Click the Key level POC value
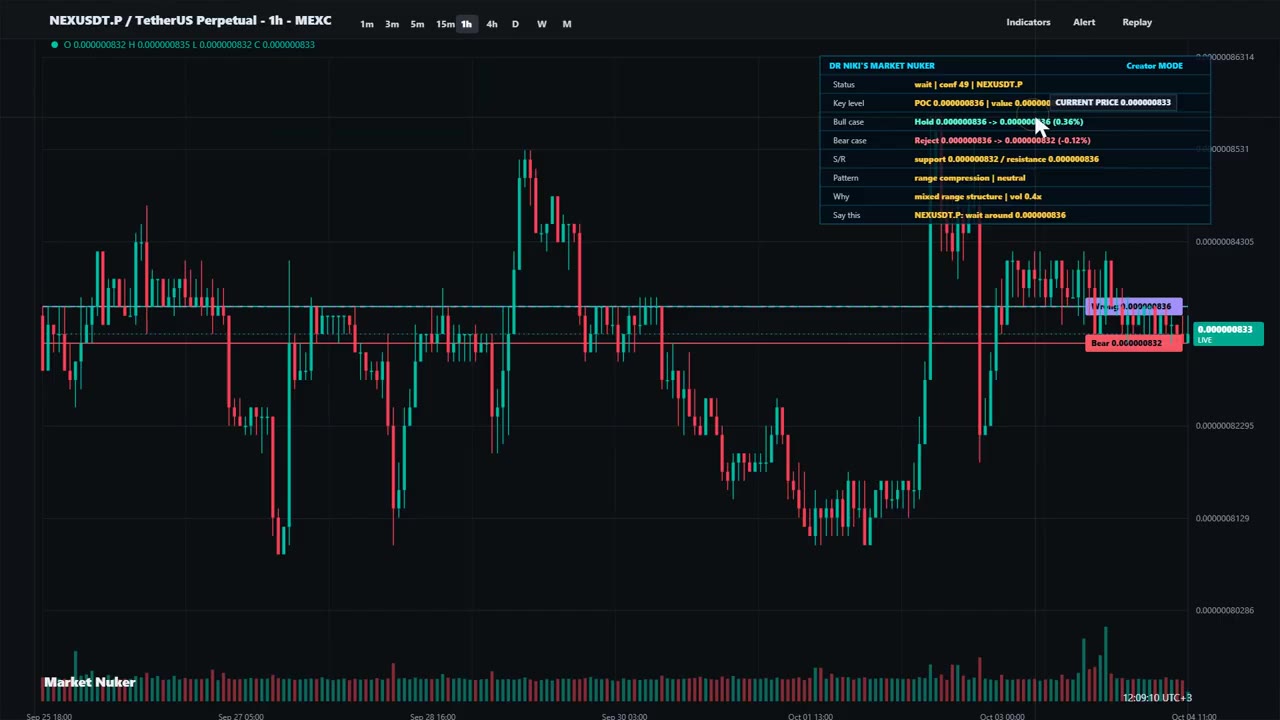This screenshot has width=1280, height=720. [981, 103]
